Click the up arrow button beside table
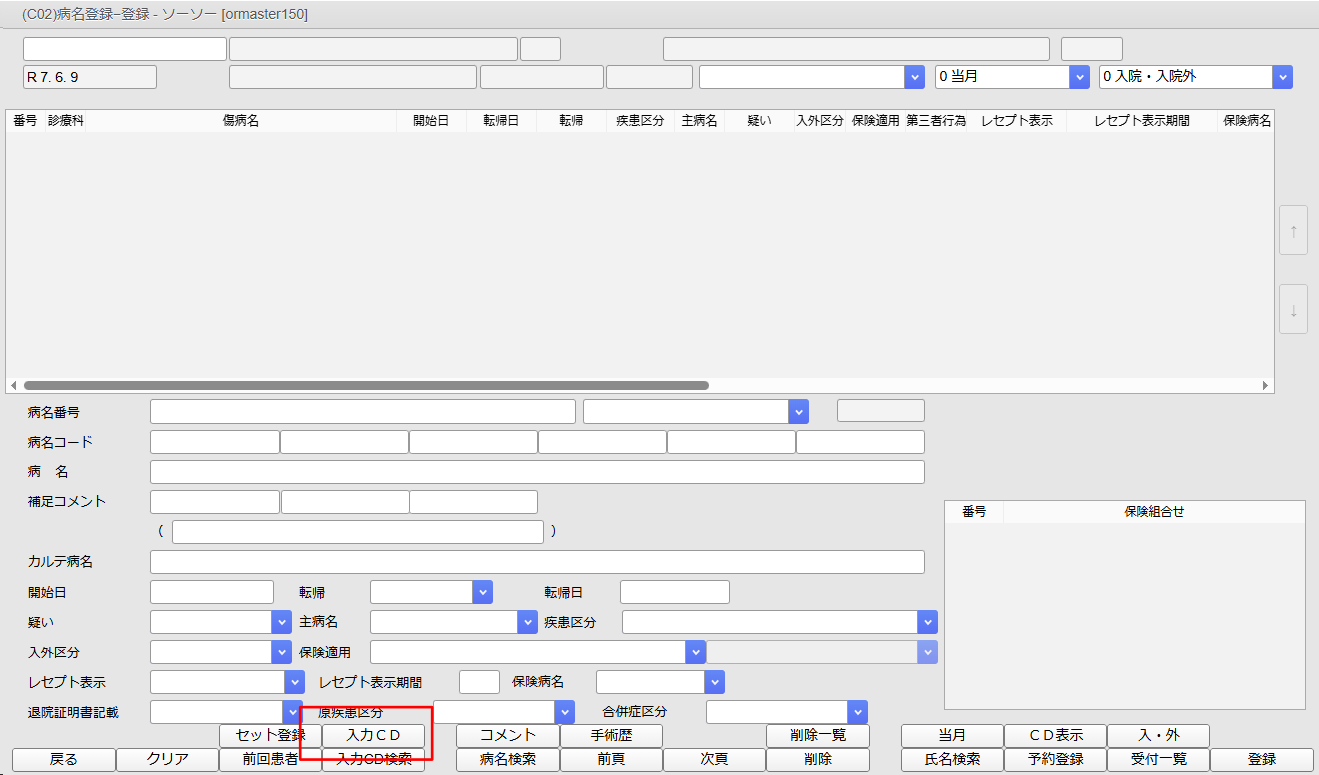 click(1293, 231)
